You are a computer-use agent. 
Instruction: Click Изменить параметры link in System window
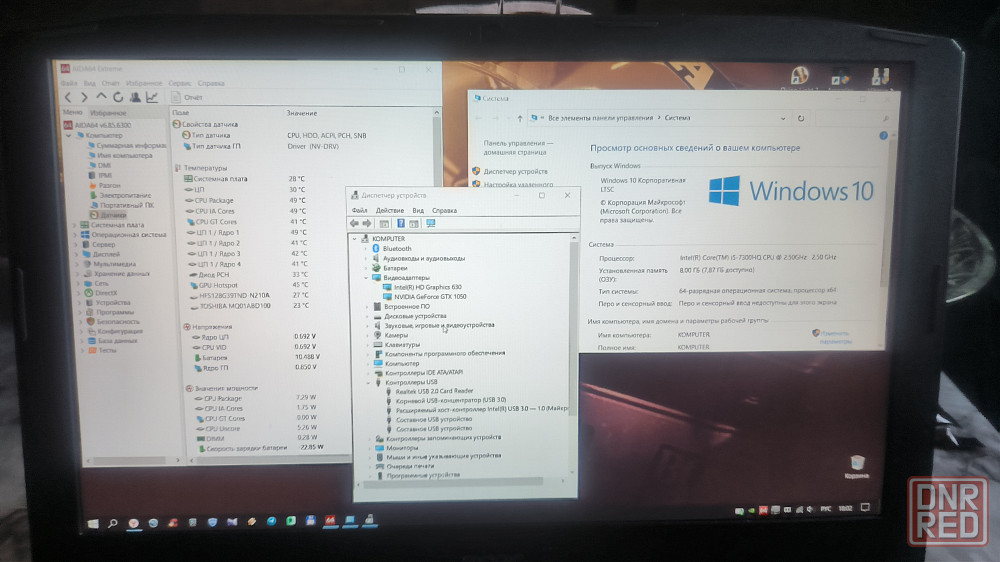click(x=832, y=337)
